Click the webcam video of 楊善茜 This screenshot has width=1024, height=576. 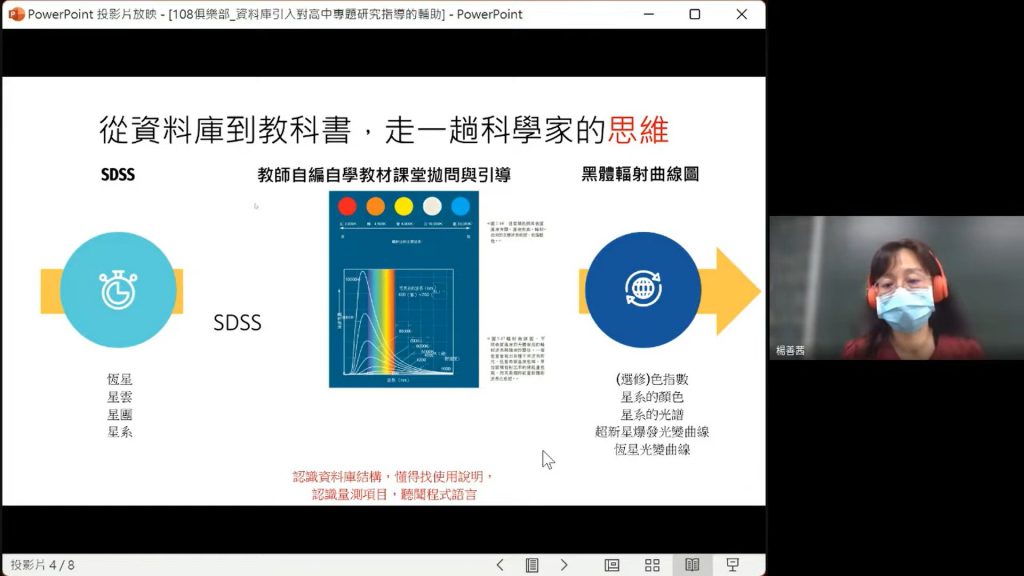pyautogui.click(x=897, y=288)
